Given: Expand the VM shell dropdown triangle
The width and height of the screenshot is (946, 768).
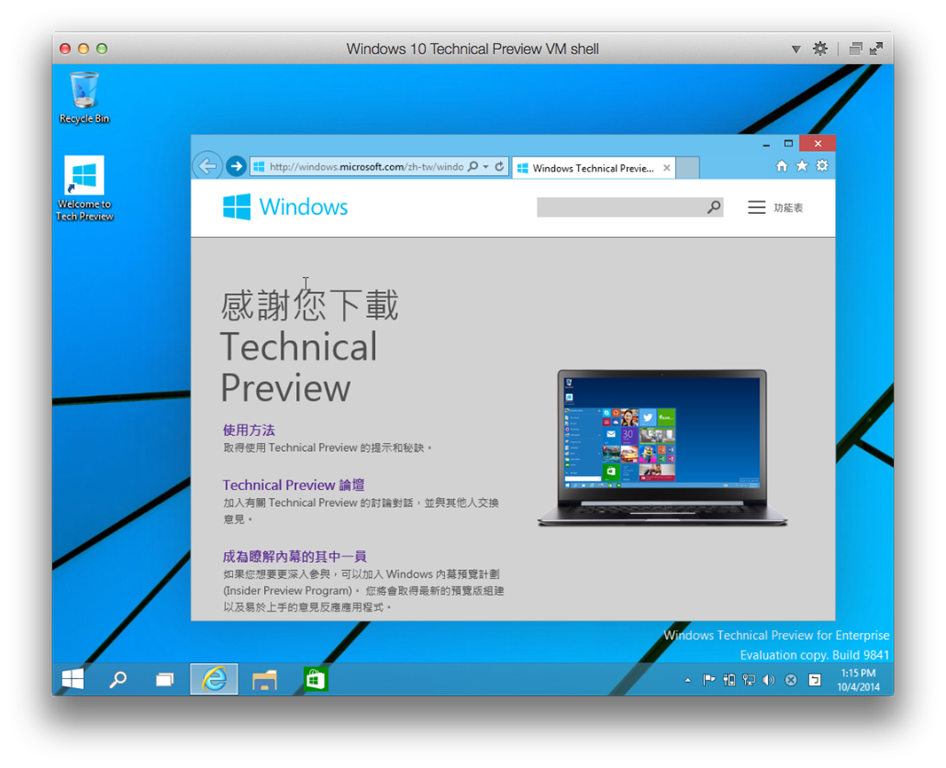Looking at the screenshot, I should coord(796,49).
